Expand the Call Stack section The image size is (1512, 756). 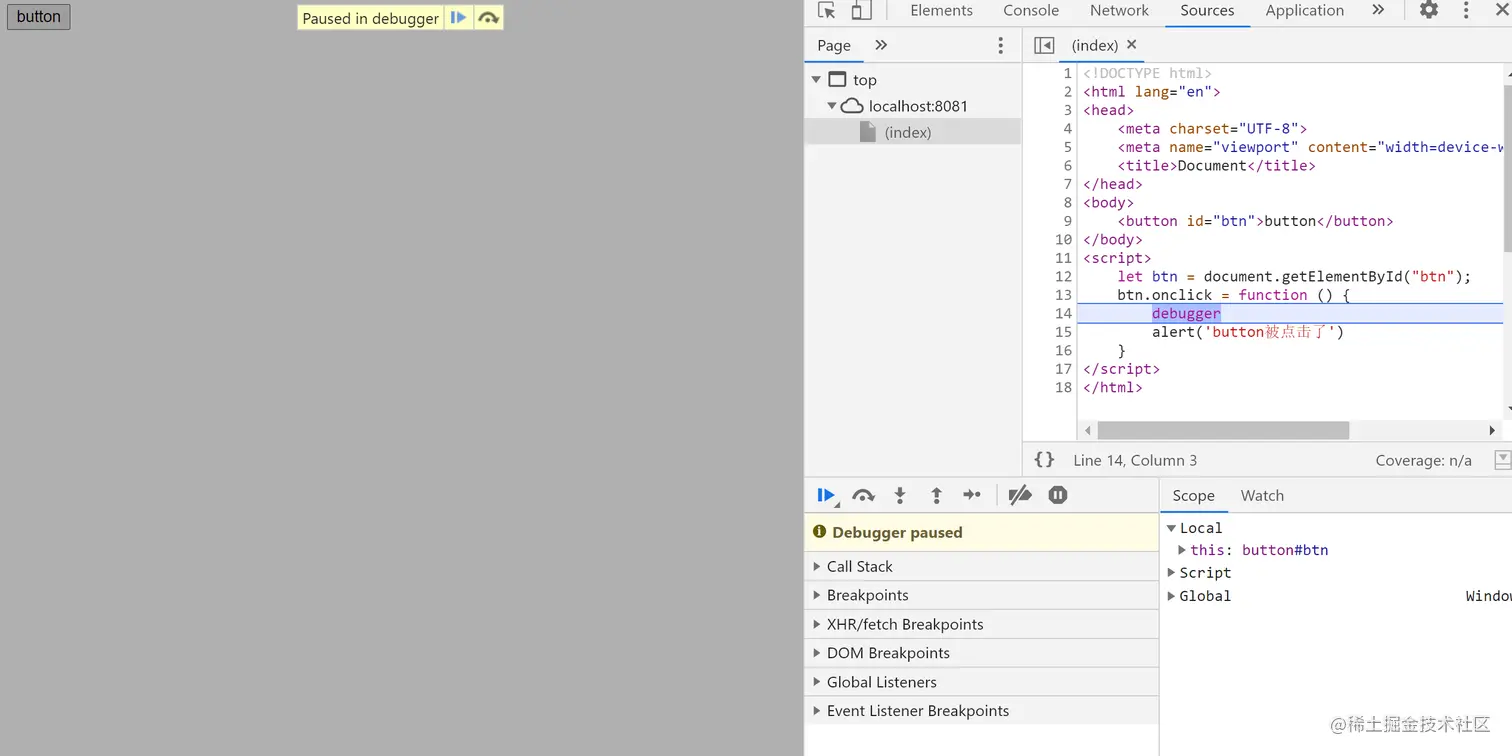pos(981,566)
